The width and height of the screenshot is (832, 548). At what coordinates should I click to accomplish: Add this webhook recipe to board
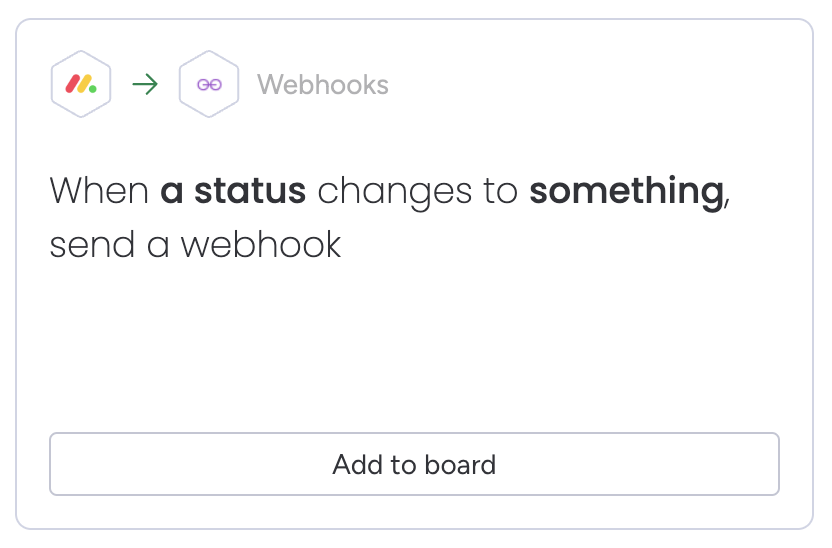414,464
